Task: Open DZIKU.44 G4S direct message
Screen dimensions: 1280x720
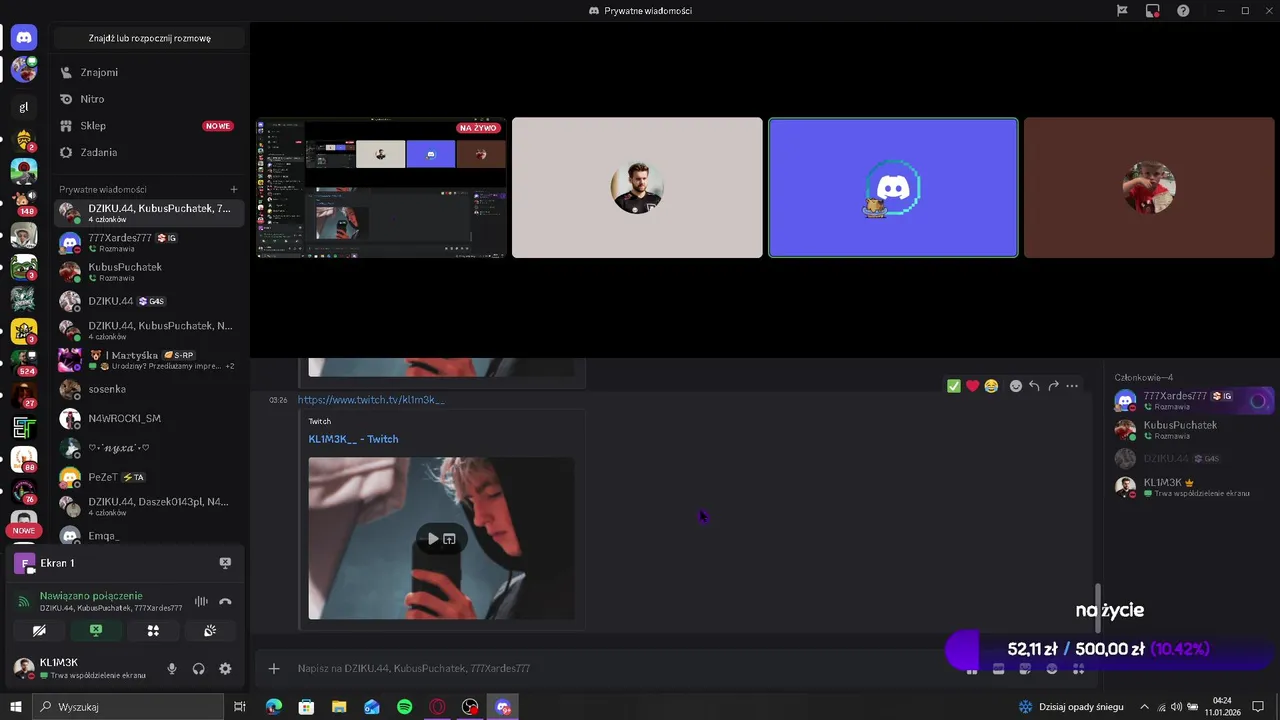Action: coord(150,301)
